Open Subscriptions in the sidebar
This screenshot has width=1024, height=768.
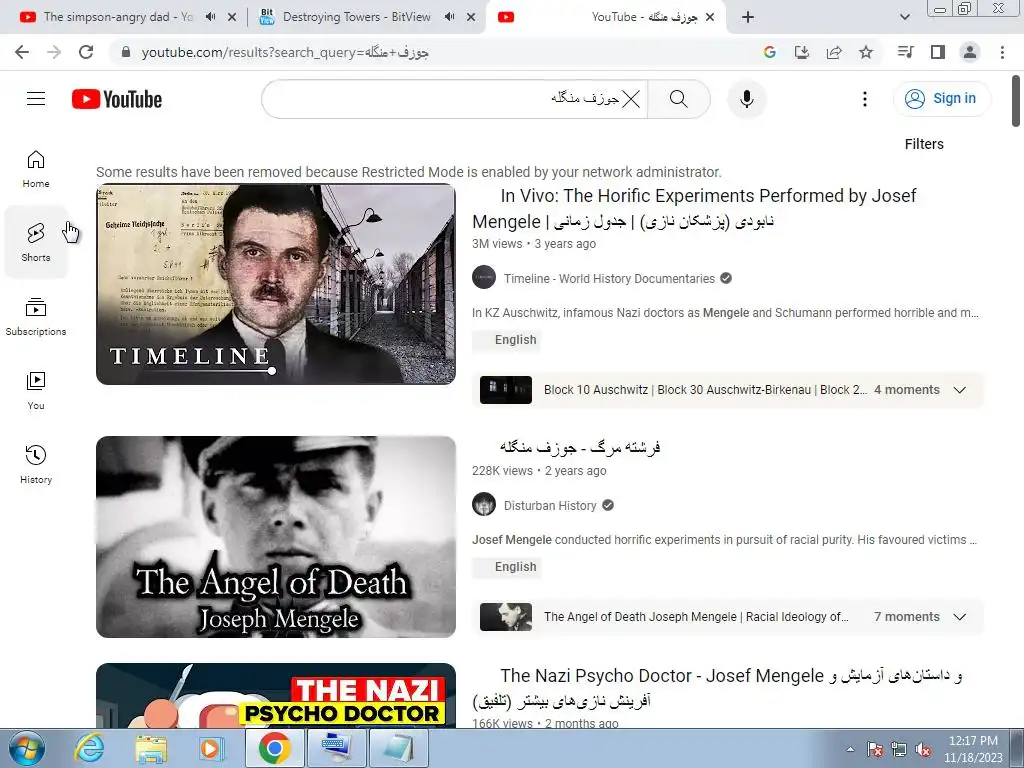point(36,317)
